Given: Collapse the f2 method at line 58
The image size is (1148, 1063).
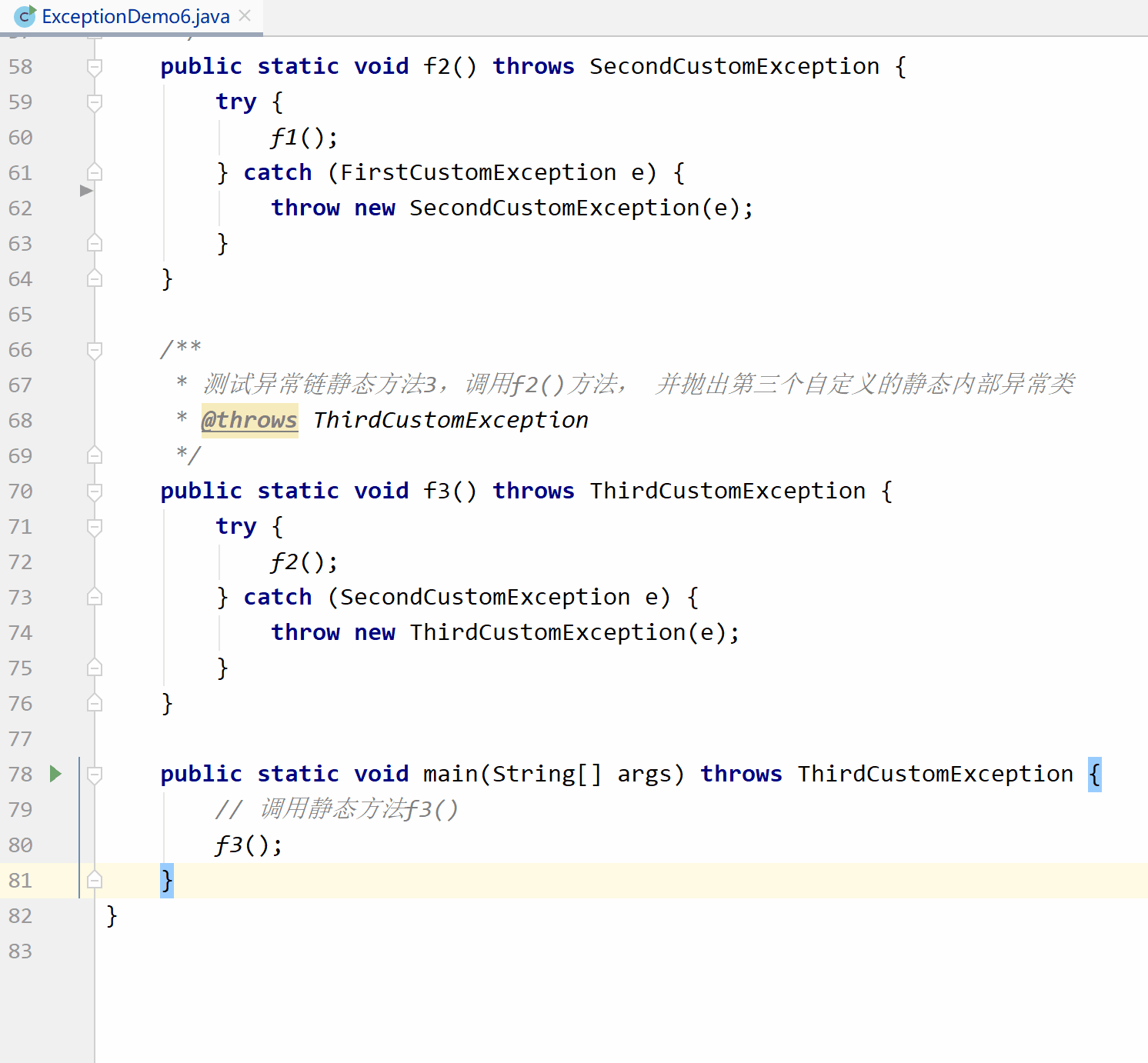Looking at the screenshot, I should coord(95,67).
